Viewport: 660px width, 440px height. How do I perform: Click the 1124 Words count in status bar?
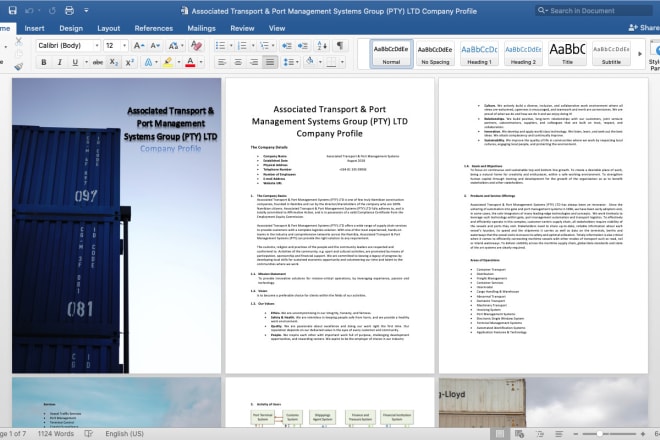click(56, 434)
